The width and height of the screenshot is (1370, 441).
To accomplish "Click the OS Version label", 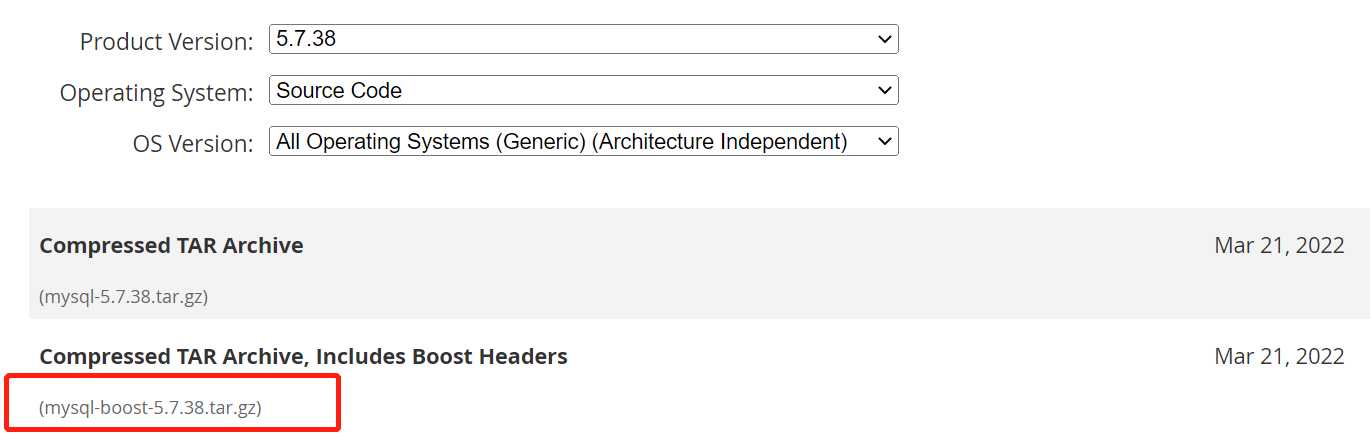I will pyautogui.click(x=194, y=144).
